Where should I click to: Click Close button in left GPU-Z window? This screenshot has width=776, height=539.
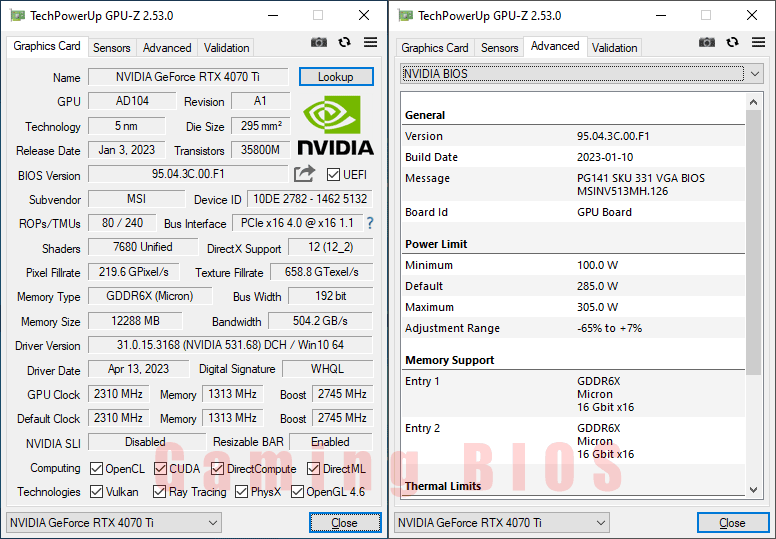point(345,523)
